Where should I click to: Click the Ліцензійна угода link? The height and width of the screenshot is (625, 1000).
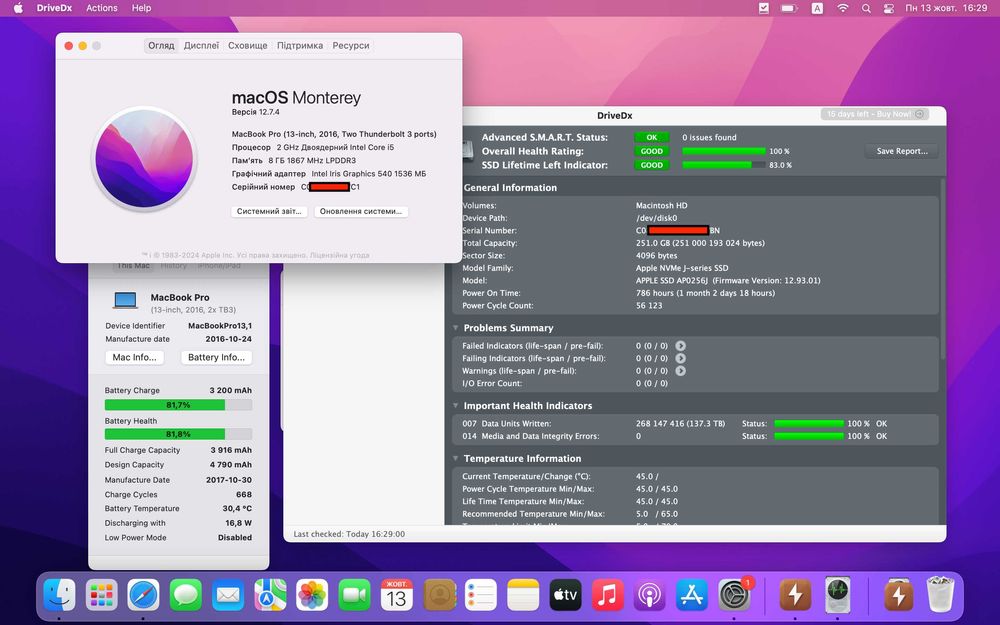coord(340,255)
